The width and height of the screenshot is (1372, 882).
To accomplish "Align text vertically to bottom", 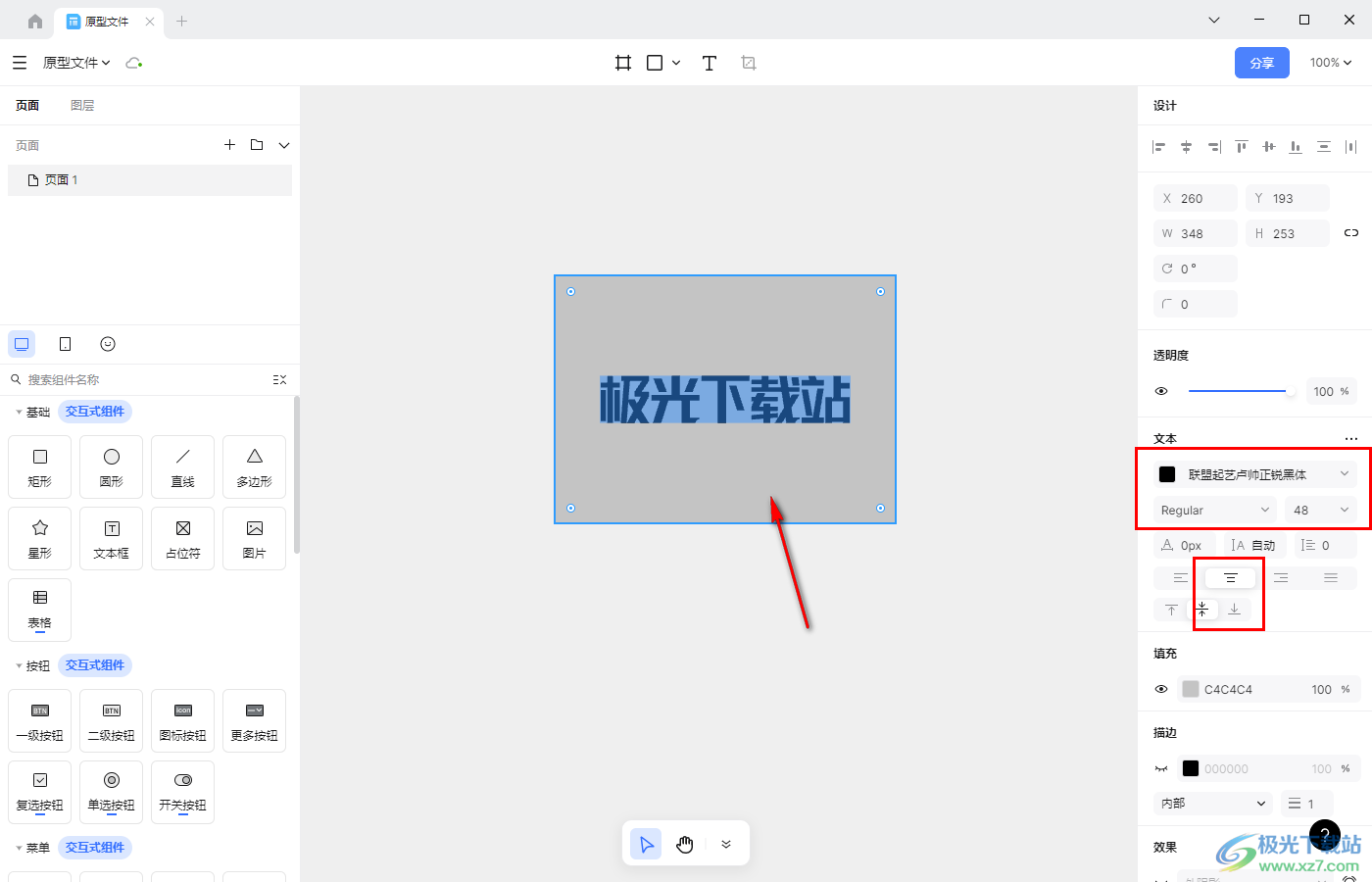I will (1234, 610).
